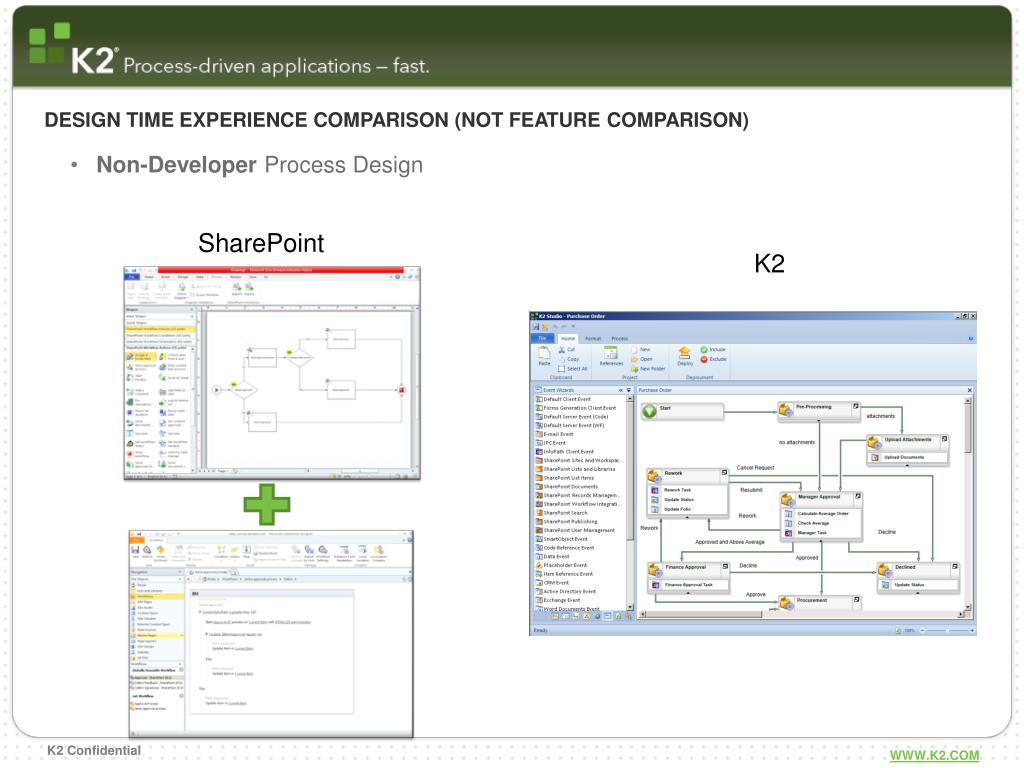
Task: Select the Exchange Event wizard
Action: pos(558,600)
